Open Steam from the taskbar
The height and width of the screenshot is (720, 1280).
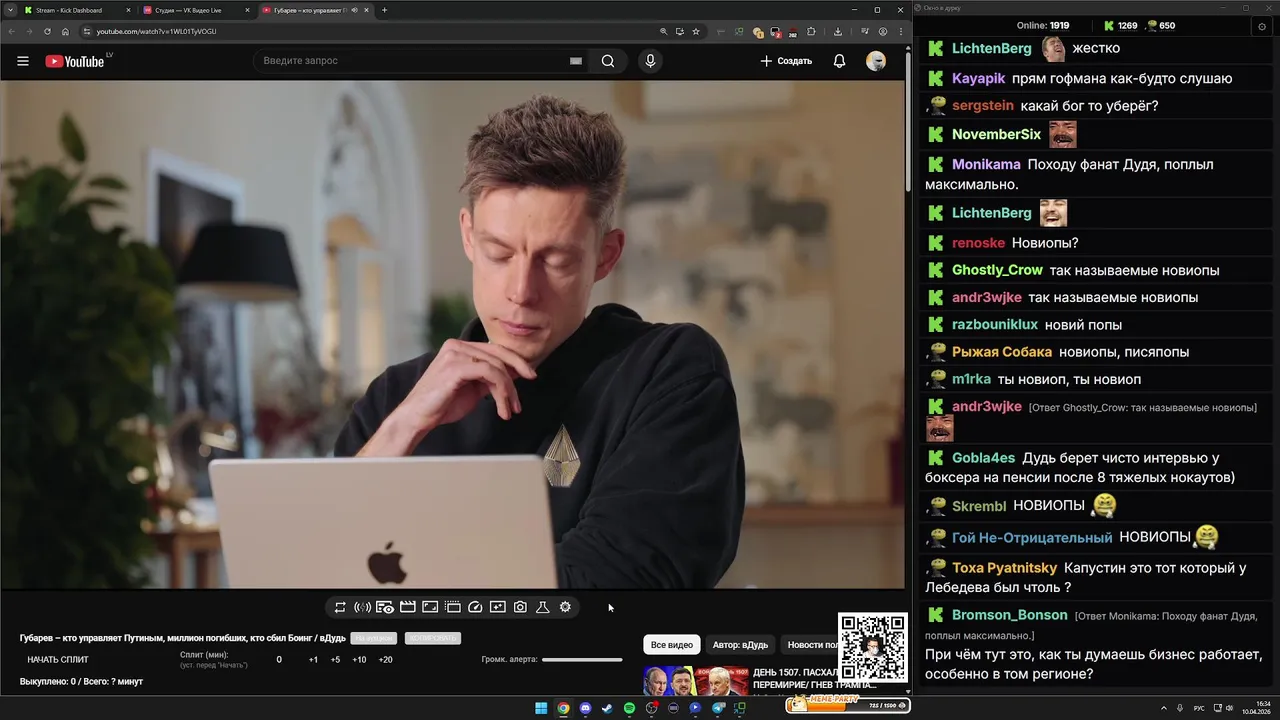[607, 708]
